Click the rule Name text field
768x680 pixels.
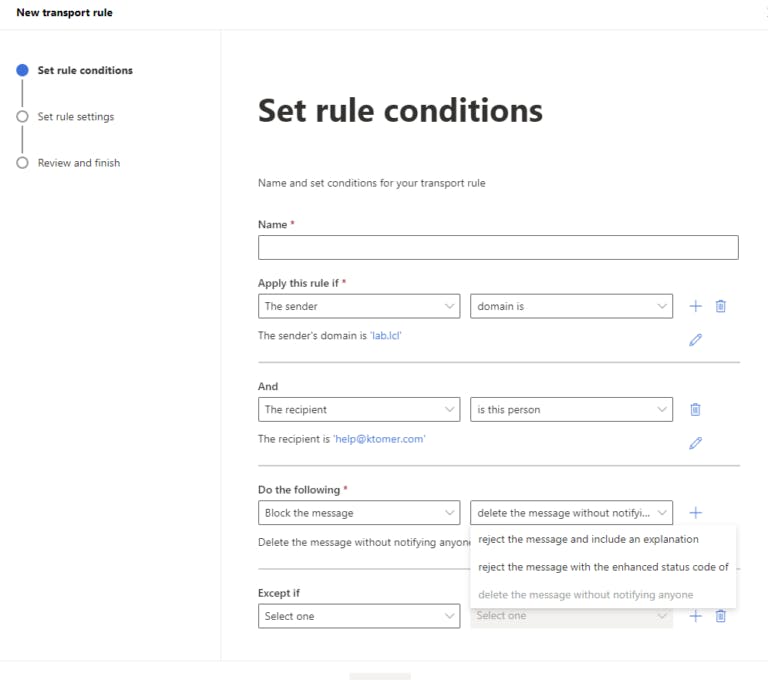pyautogui.click(x=498, y=248)
